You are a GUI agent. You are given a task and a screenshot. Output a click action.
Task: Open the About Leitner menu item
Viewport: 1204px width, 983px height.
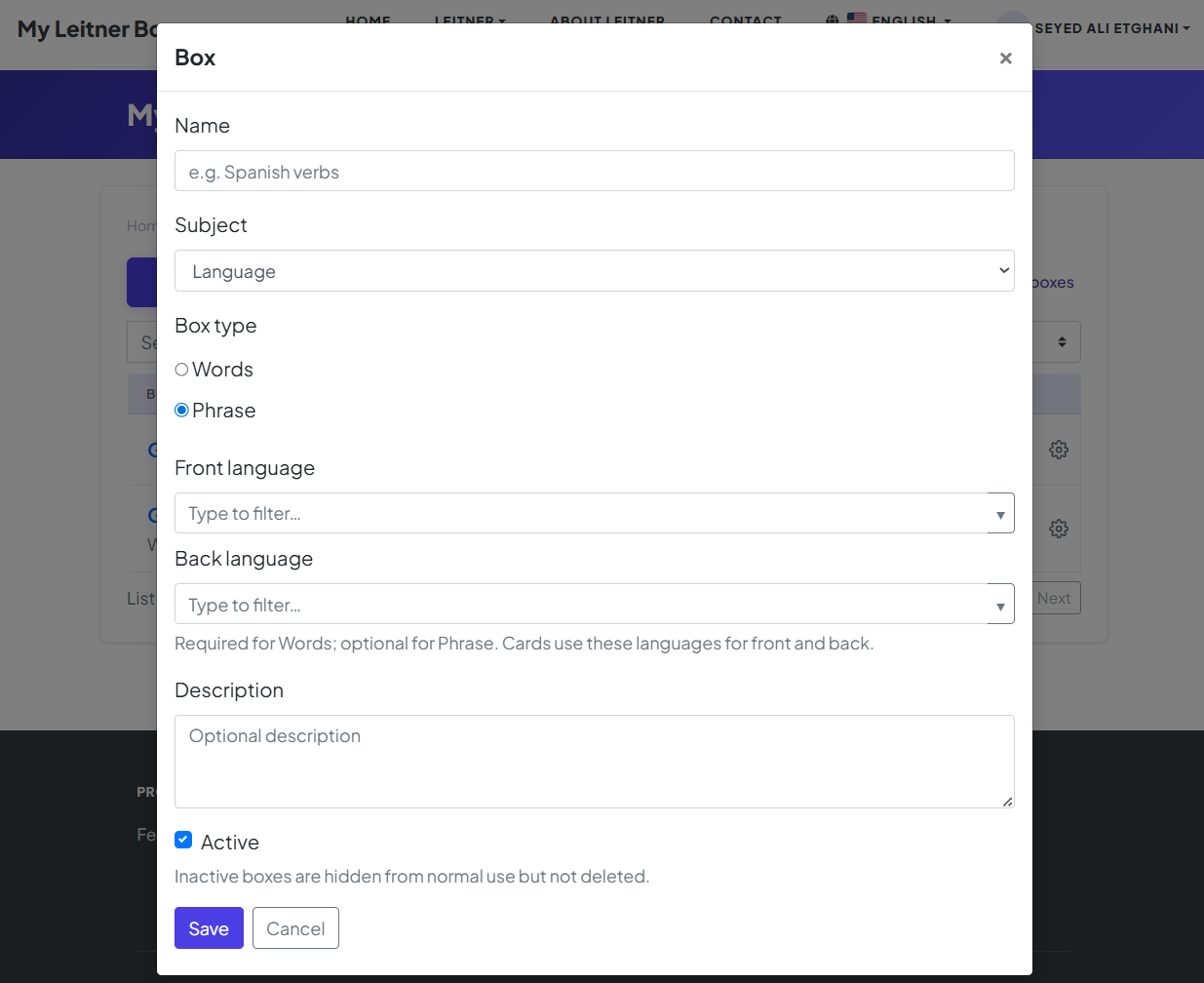pos(606,19)
